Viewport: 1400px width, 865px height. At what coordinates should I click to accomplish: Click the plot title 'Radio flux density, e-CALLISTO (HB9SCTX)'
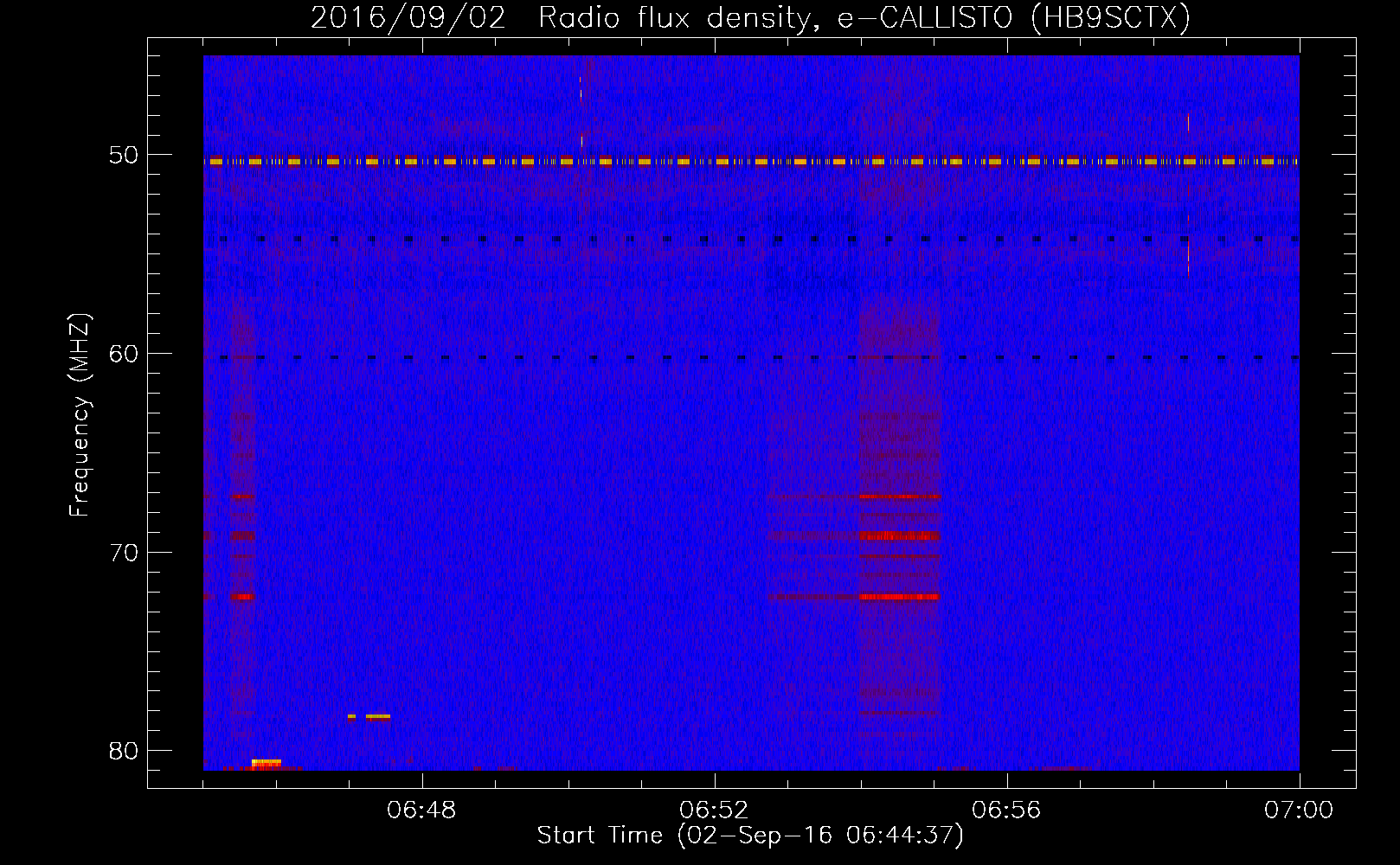pos(864,18)
